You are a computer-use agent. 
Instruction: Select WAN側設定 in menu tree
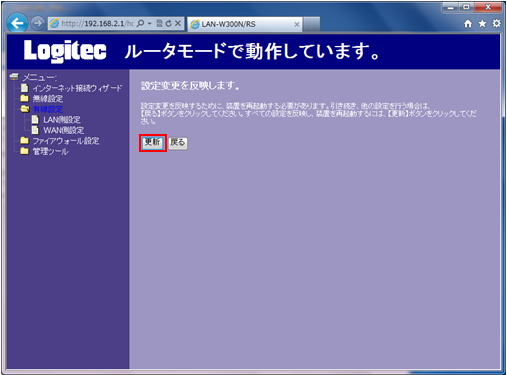(x=58, y=130)
